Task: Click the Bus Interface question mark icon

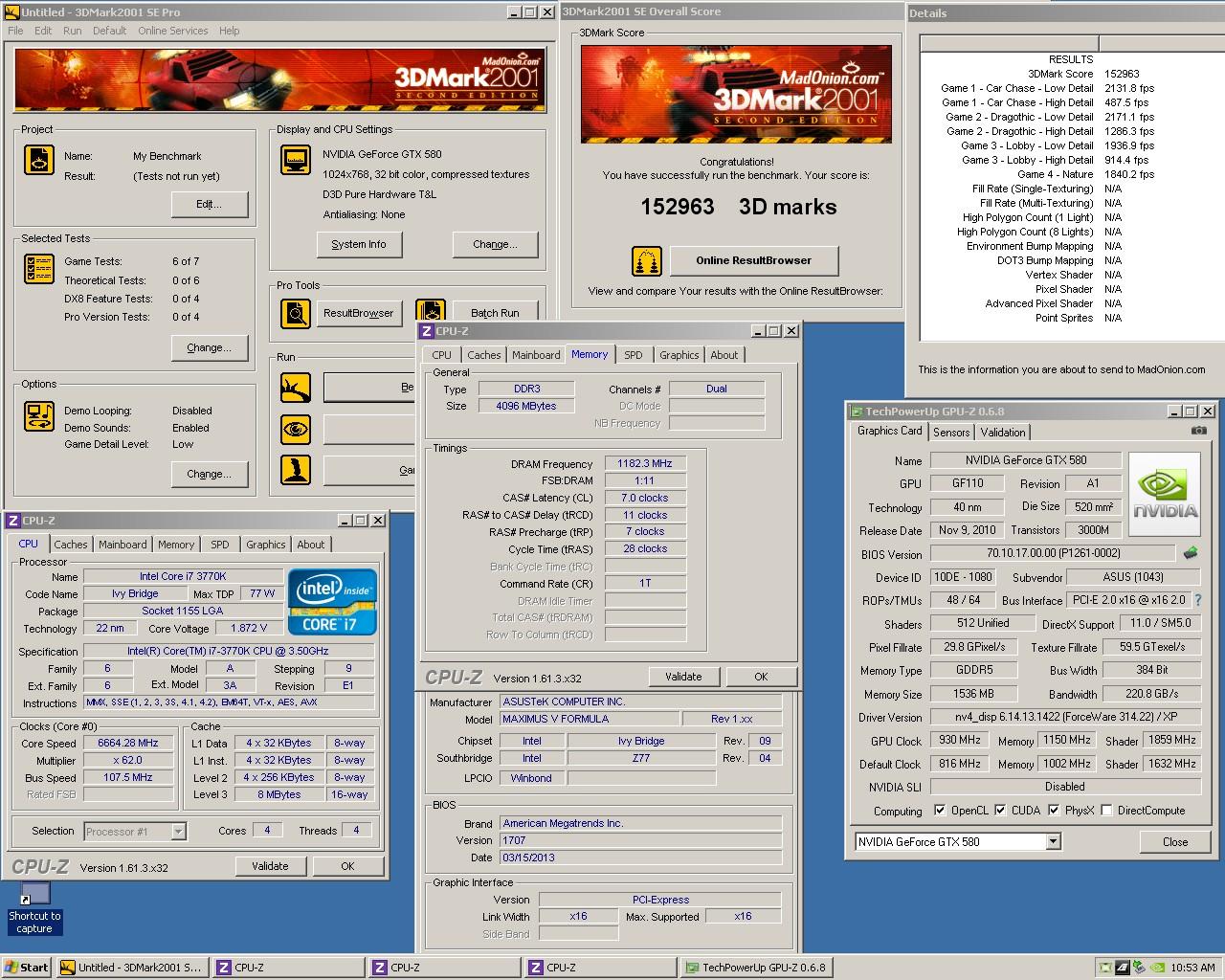Action: pyautogui.click(x=1198, y=600)
